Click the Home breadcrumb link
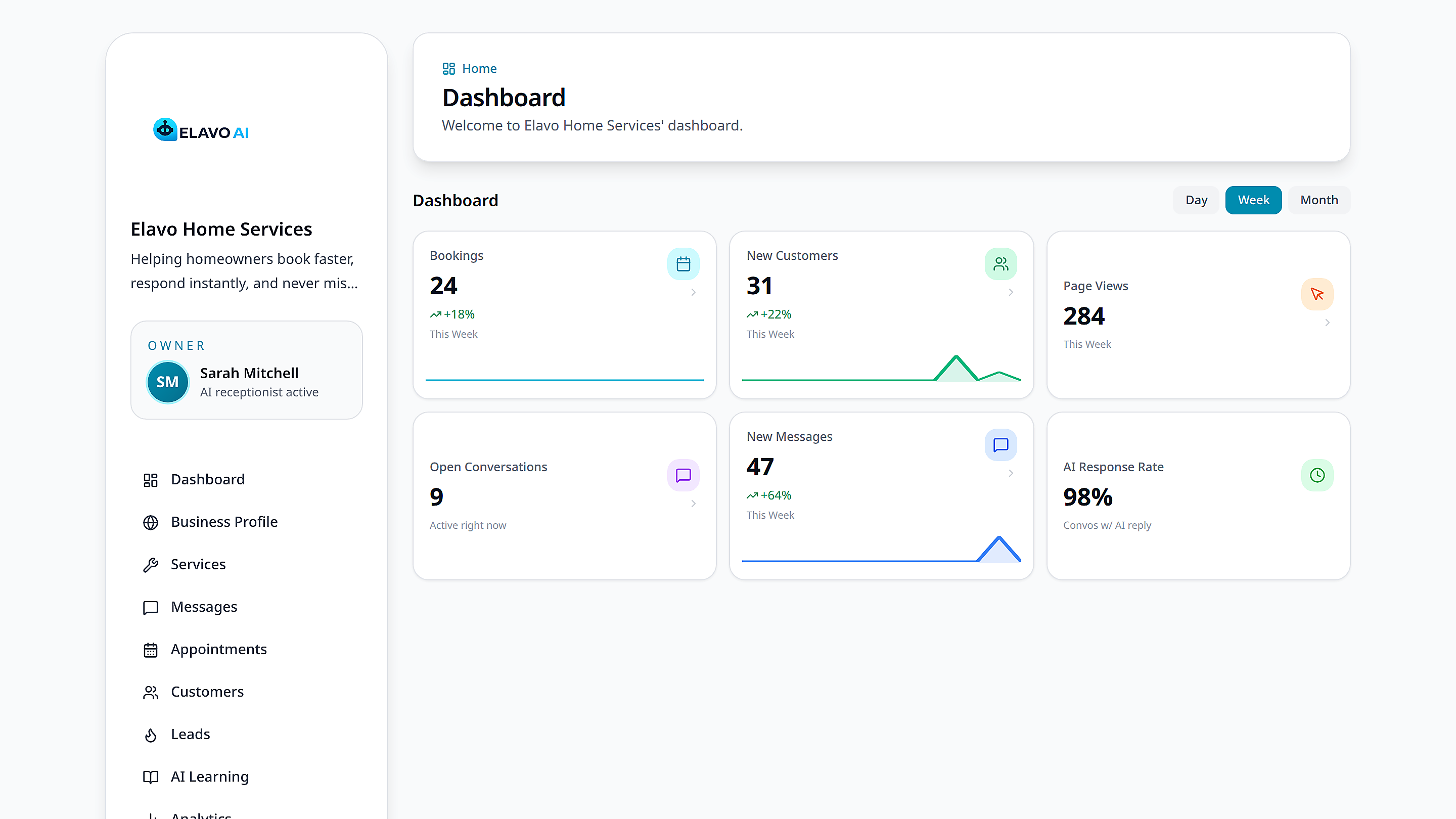1456x819 pixels. 479,68
